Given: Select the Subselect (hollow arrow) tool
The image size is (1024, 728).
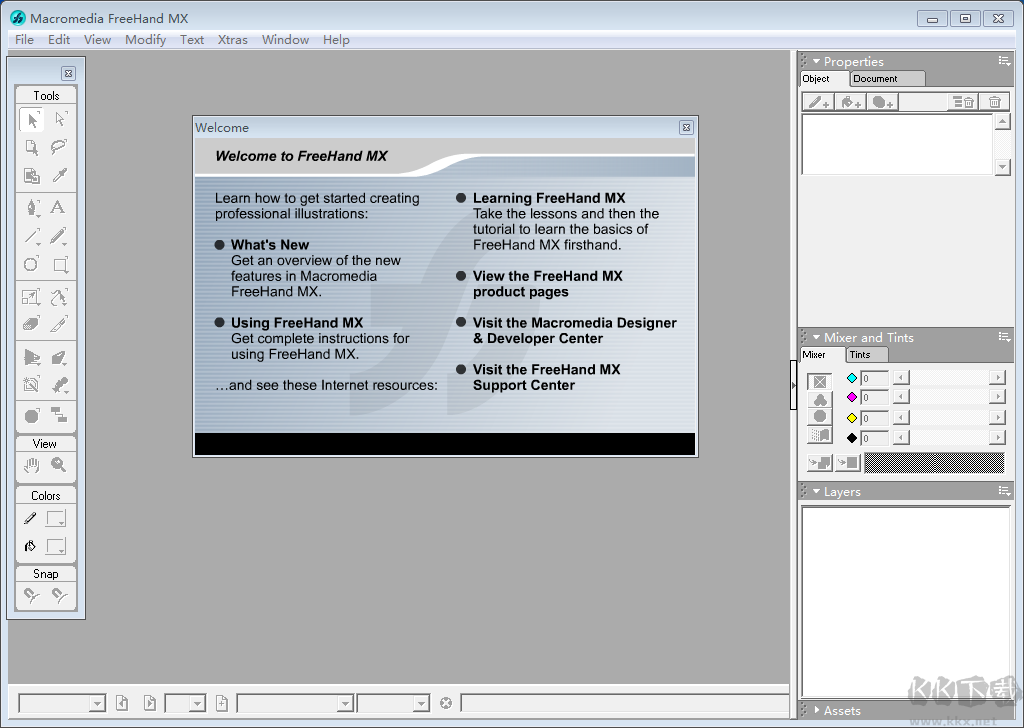Looking at the screenshot, I should pos(60,119).
